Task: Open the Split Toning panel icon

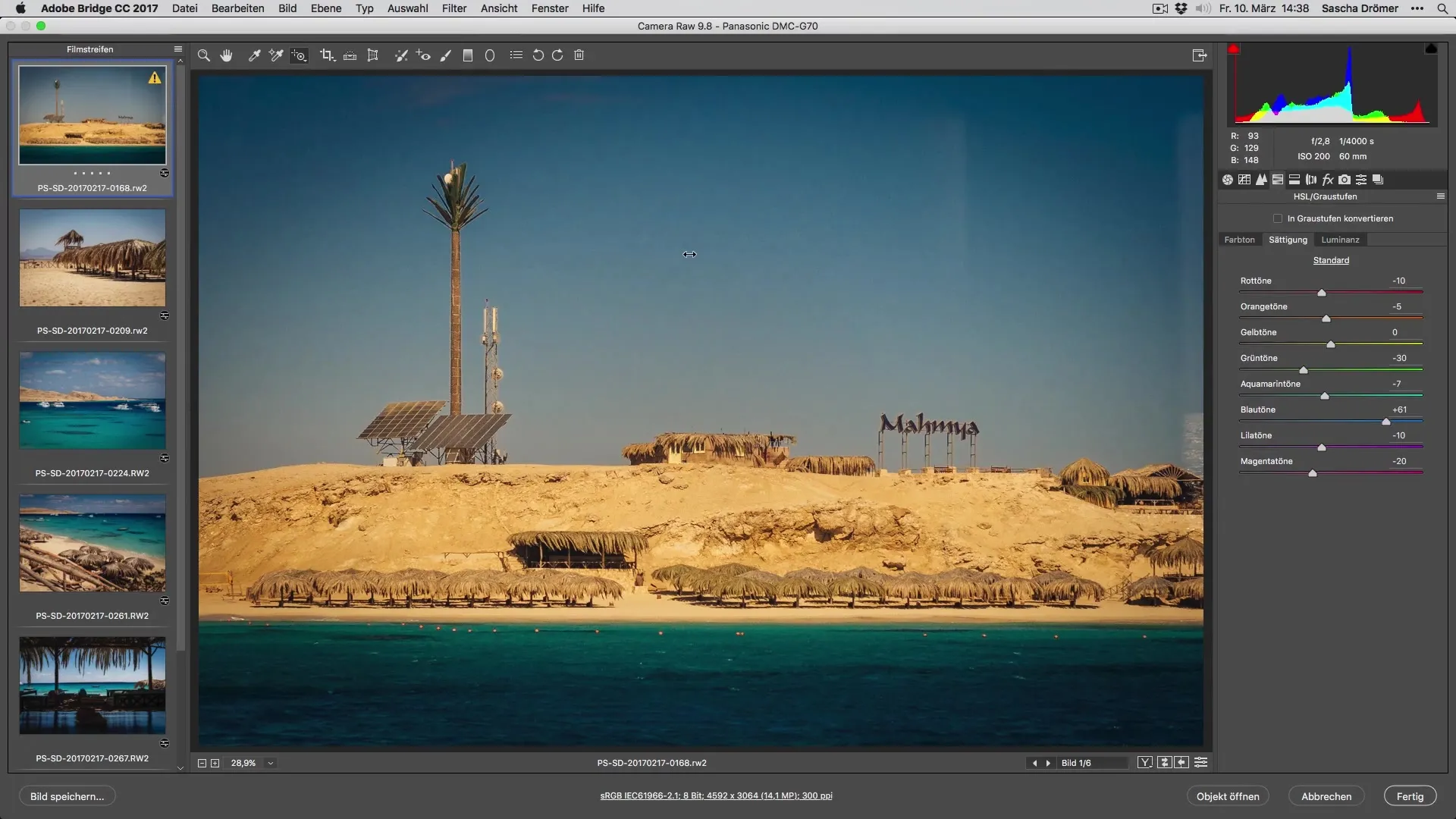Action: pos(1294,180)
